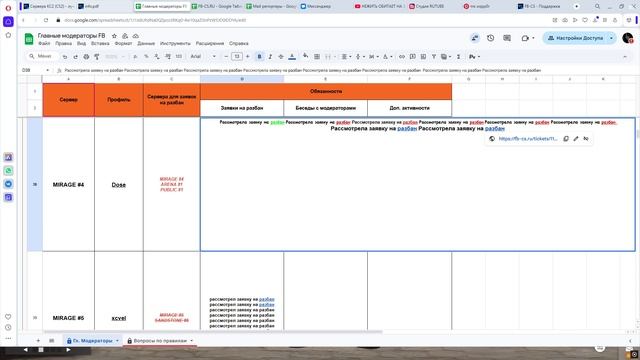Click the increase decimal places button
This screenshot has width=640, height=360.
click(x=168, y=57)
